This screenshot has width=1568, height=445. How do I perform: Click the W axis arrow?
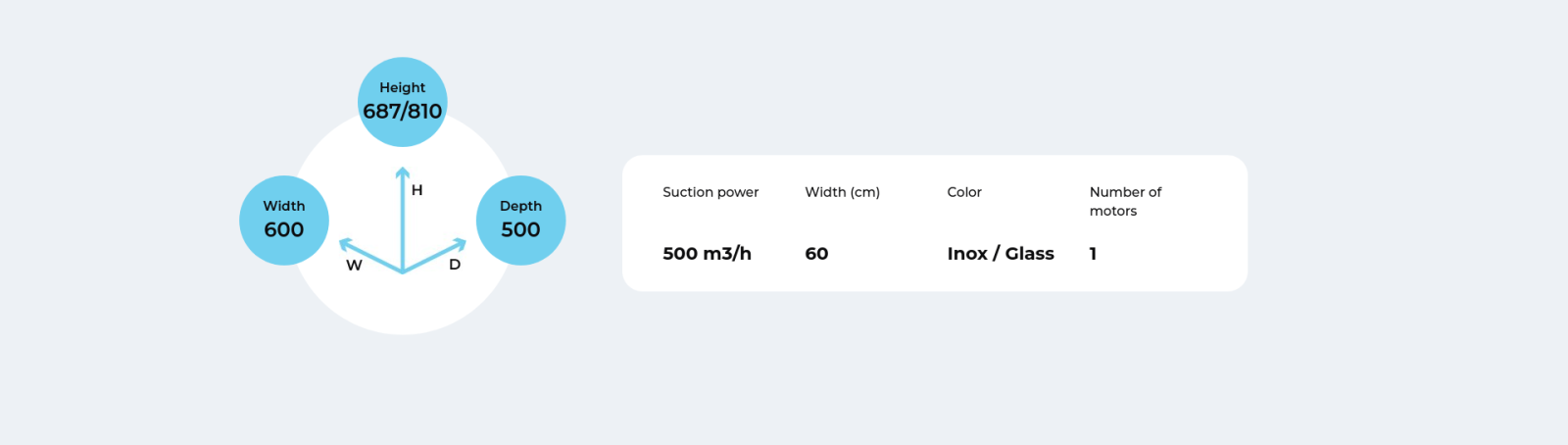369,255
